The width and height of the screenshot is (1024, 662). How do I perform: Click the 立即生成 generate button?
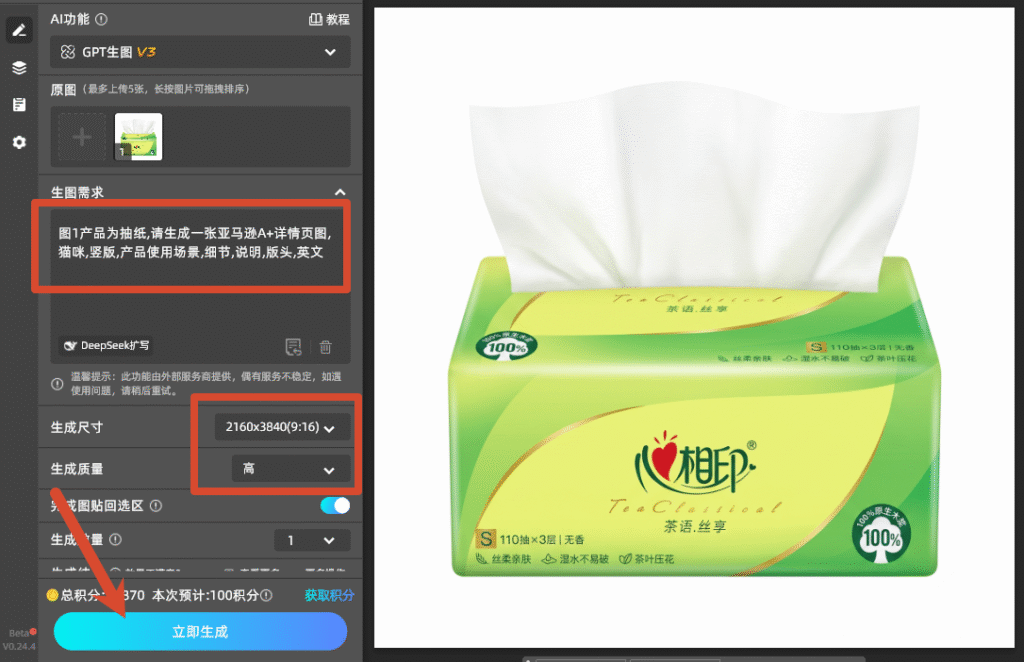click(200, 631)
